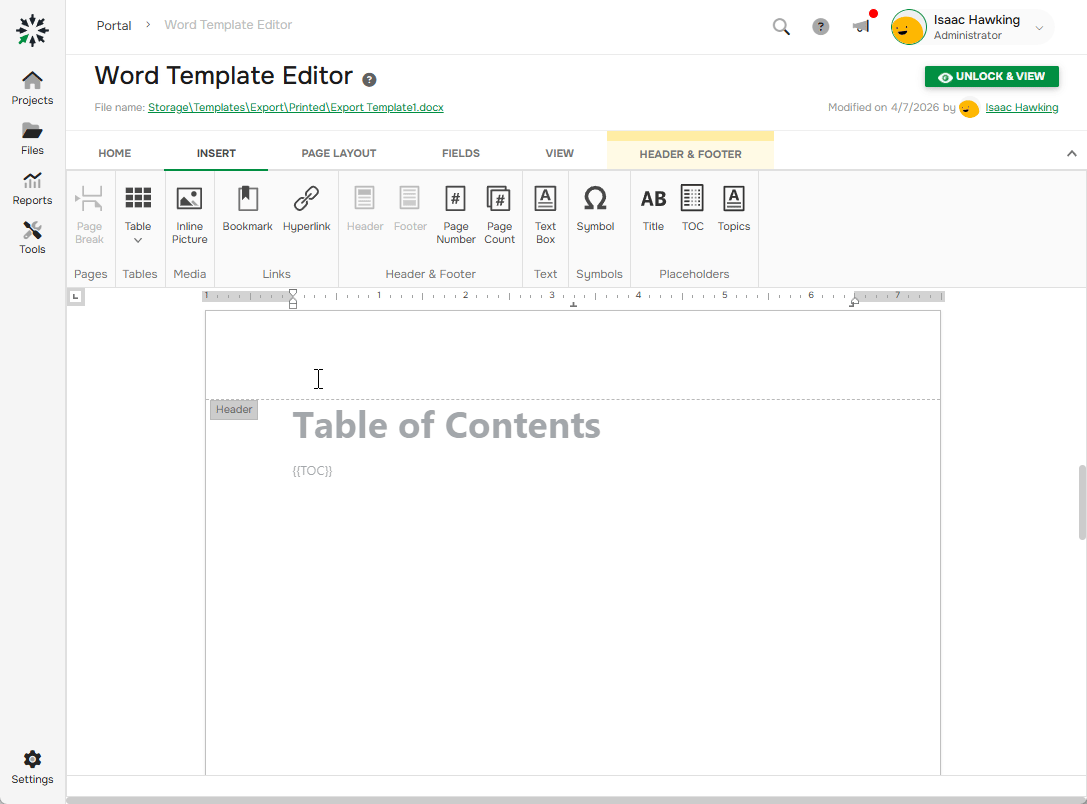Screen dimensions: 1087x804
Task: Click the right indent marker on ruler
Action: pos(854,301)
